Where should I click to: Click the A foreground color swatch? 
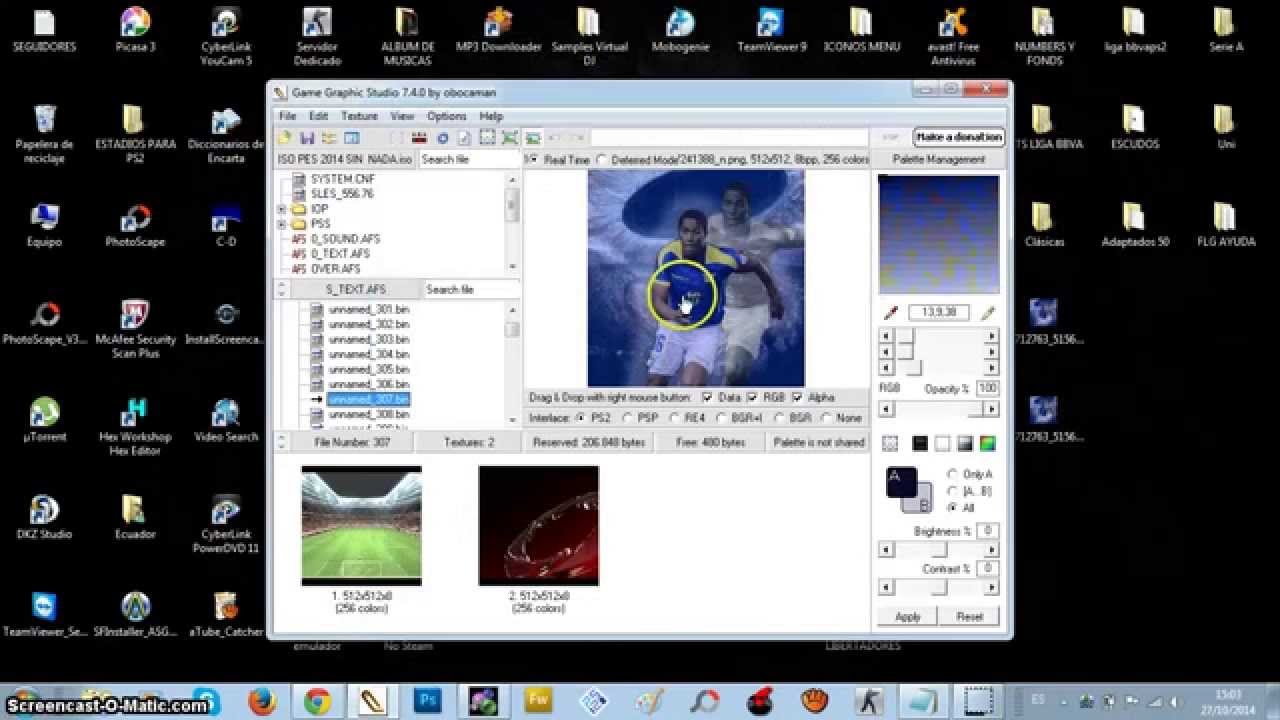click(x=901, y=482)
